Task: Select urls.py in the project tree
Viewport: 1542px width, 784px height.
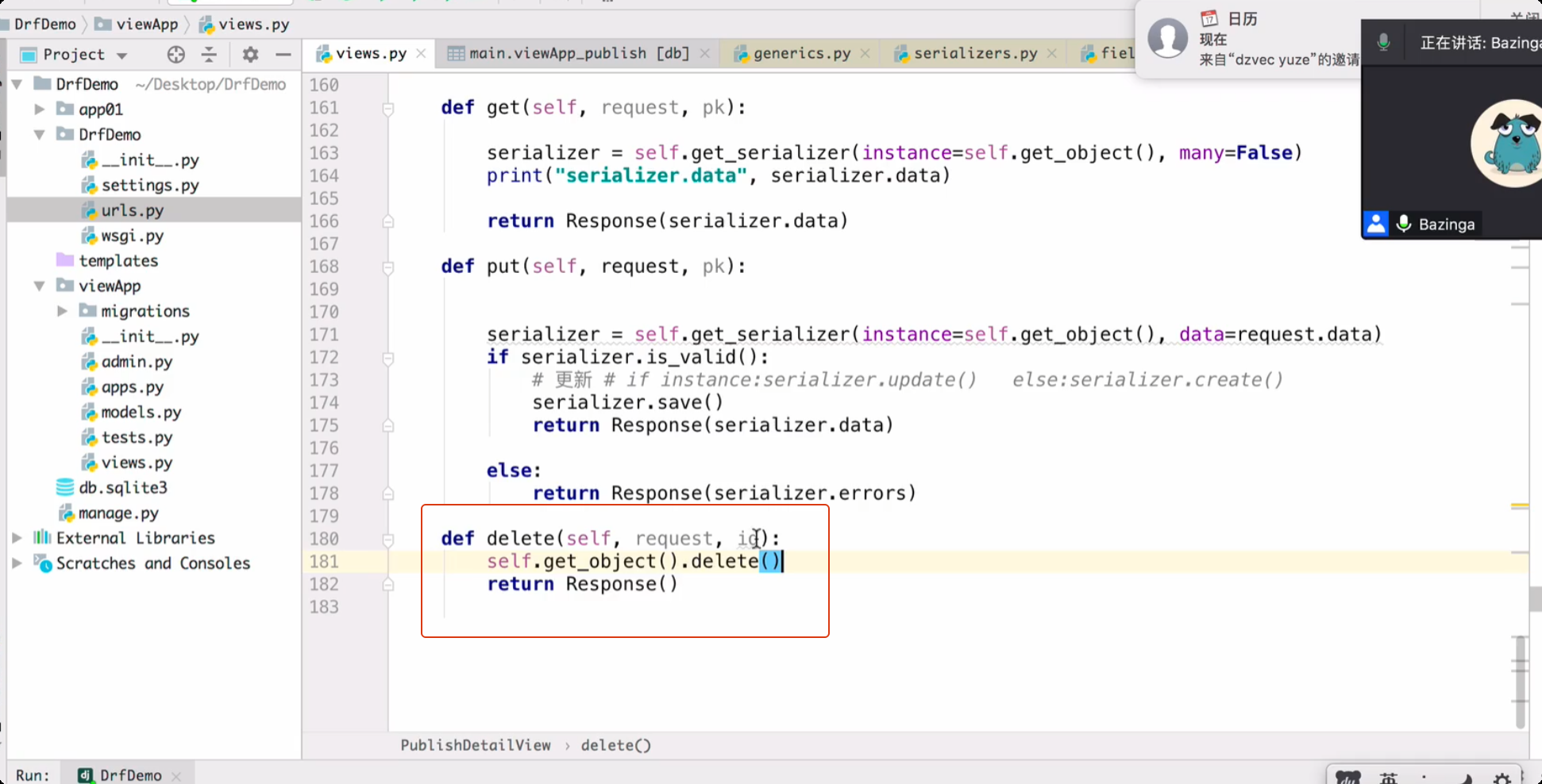Action: point(132,210)
